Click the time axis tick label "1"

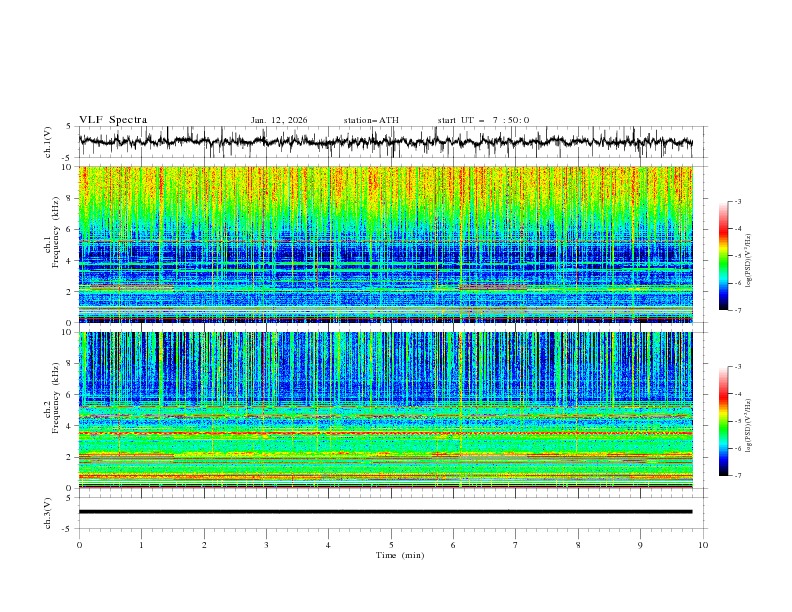coord(141,545)
